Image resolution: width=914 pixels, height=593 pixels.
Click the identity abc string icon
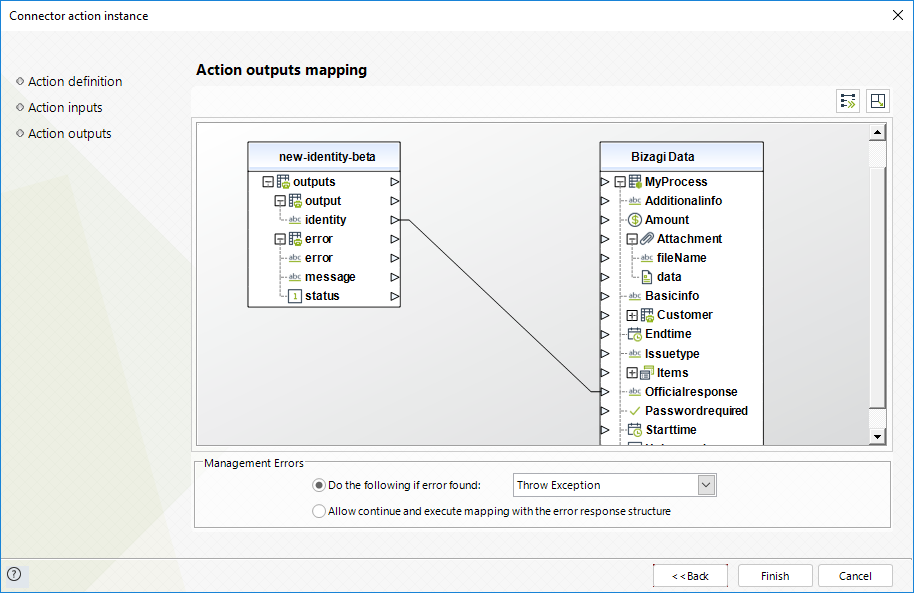295,220
